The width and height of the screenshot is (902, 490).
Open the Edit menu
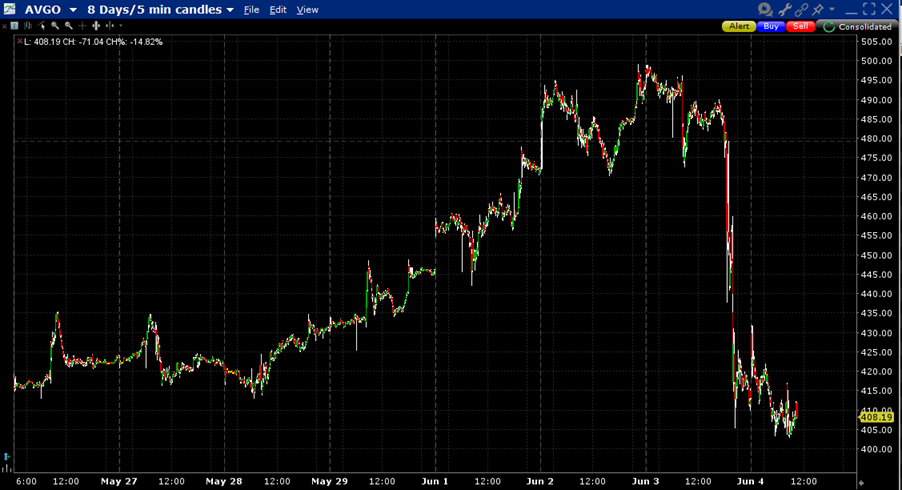coord(278,10)
